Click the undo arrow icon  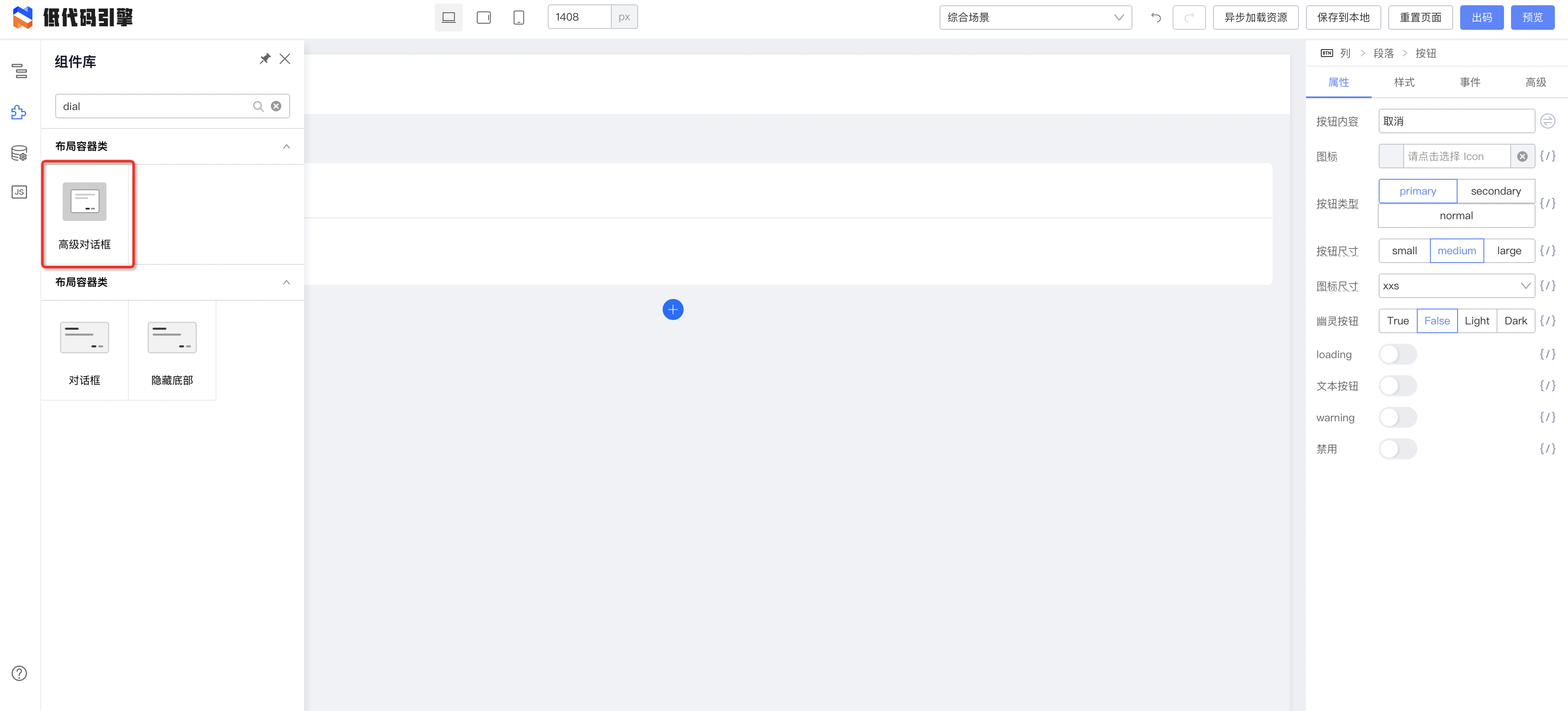1155,18
